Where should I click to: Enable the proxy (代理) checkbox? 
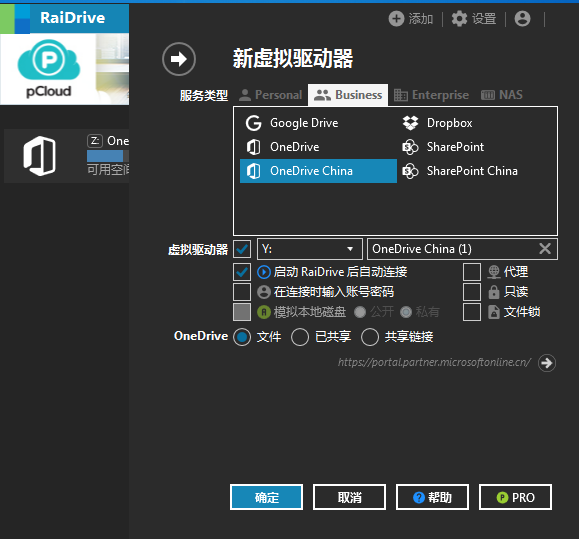472,272
